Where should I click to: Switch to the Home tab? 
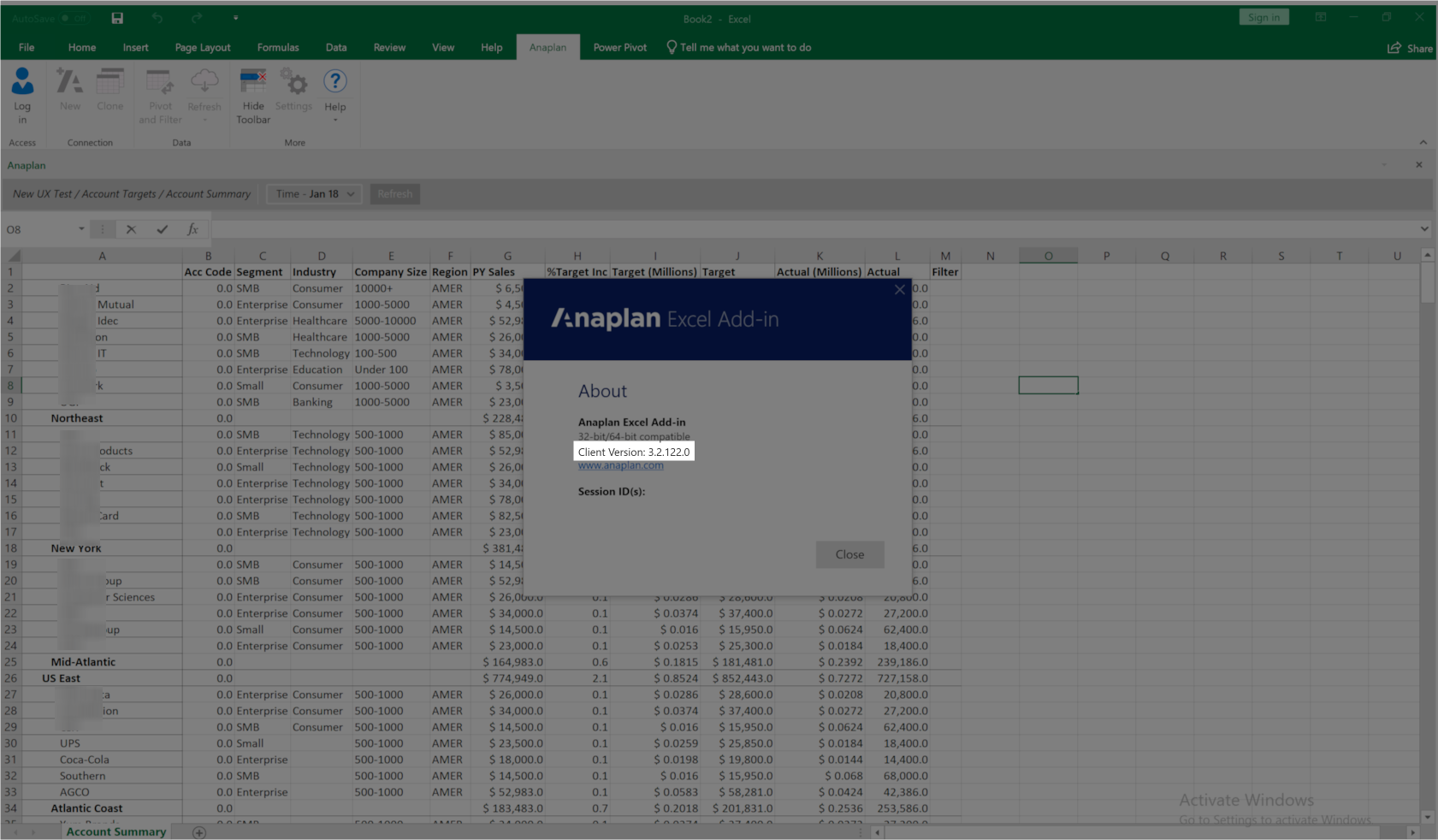[x=82, y=48]
